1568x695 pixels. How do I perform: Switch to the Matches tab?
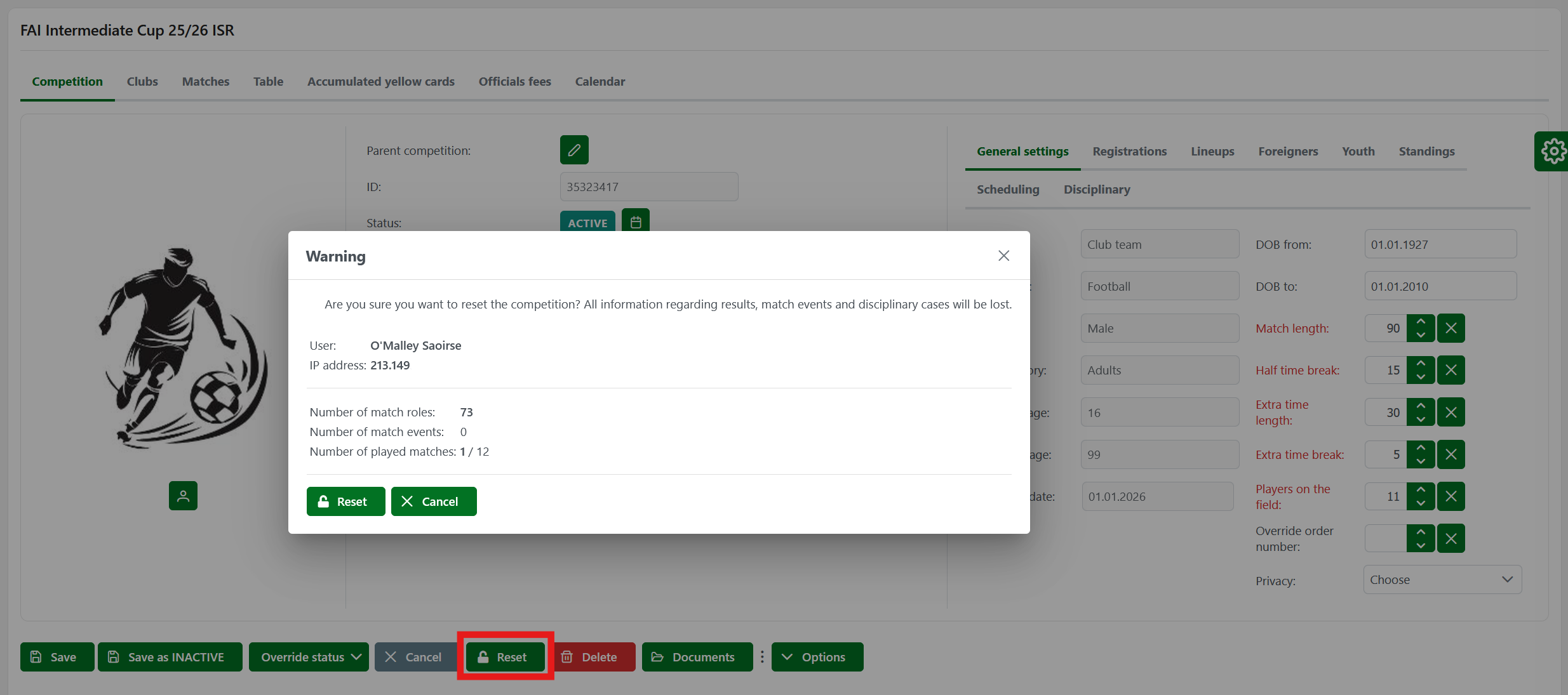[x=206, y=81]
